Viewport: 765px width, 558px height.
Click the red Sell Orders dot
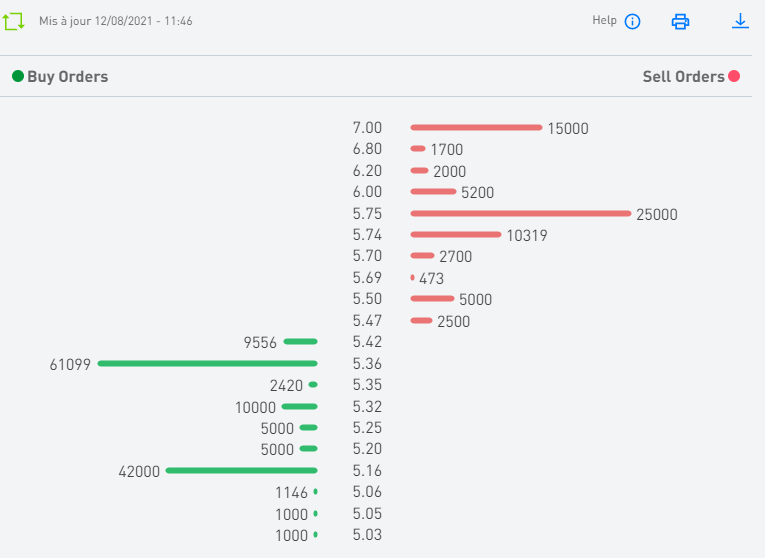[x=734, y=77]
